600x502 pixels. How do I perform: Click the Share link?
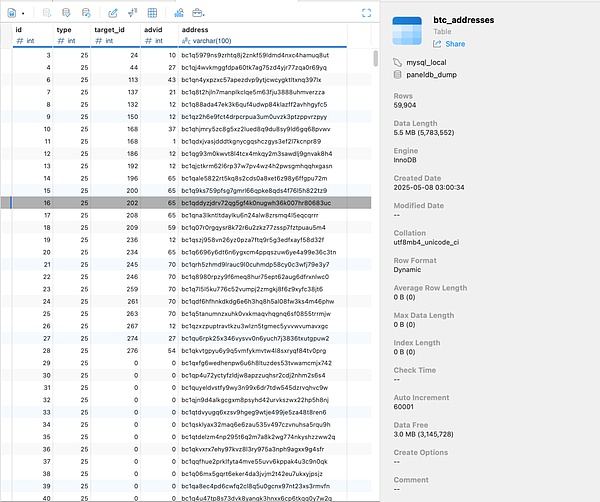[x=455, y=44]
